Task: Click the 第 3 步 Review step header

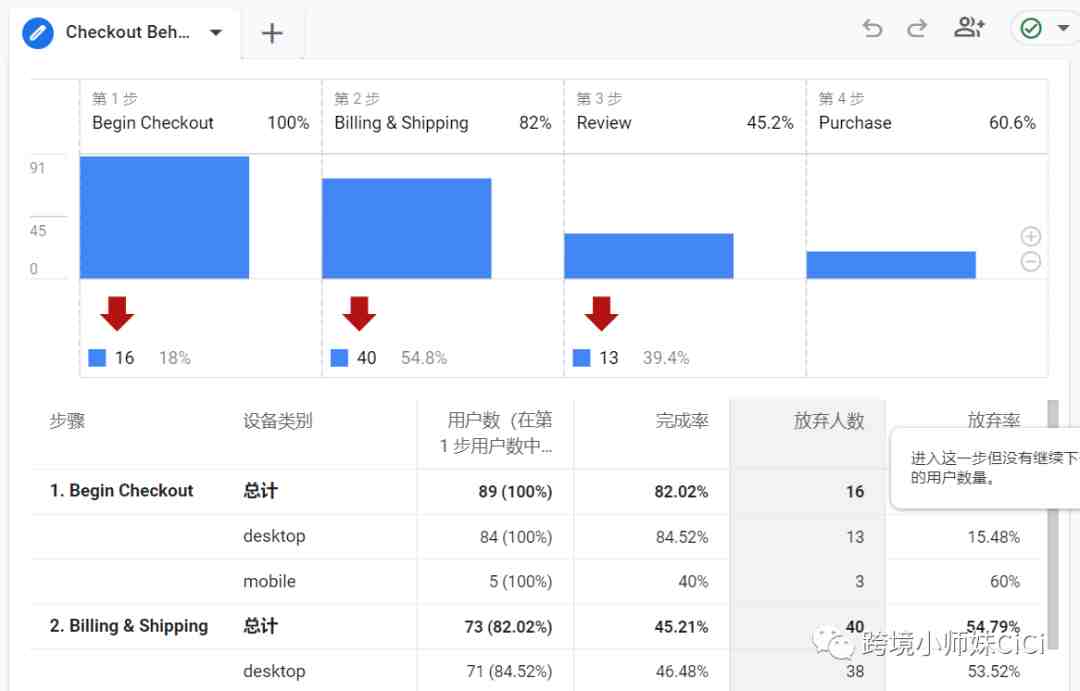Action: point(685,116)
